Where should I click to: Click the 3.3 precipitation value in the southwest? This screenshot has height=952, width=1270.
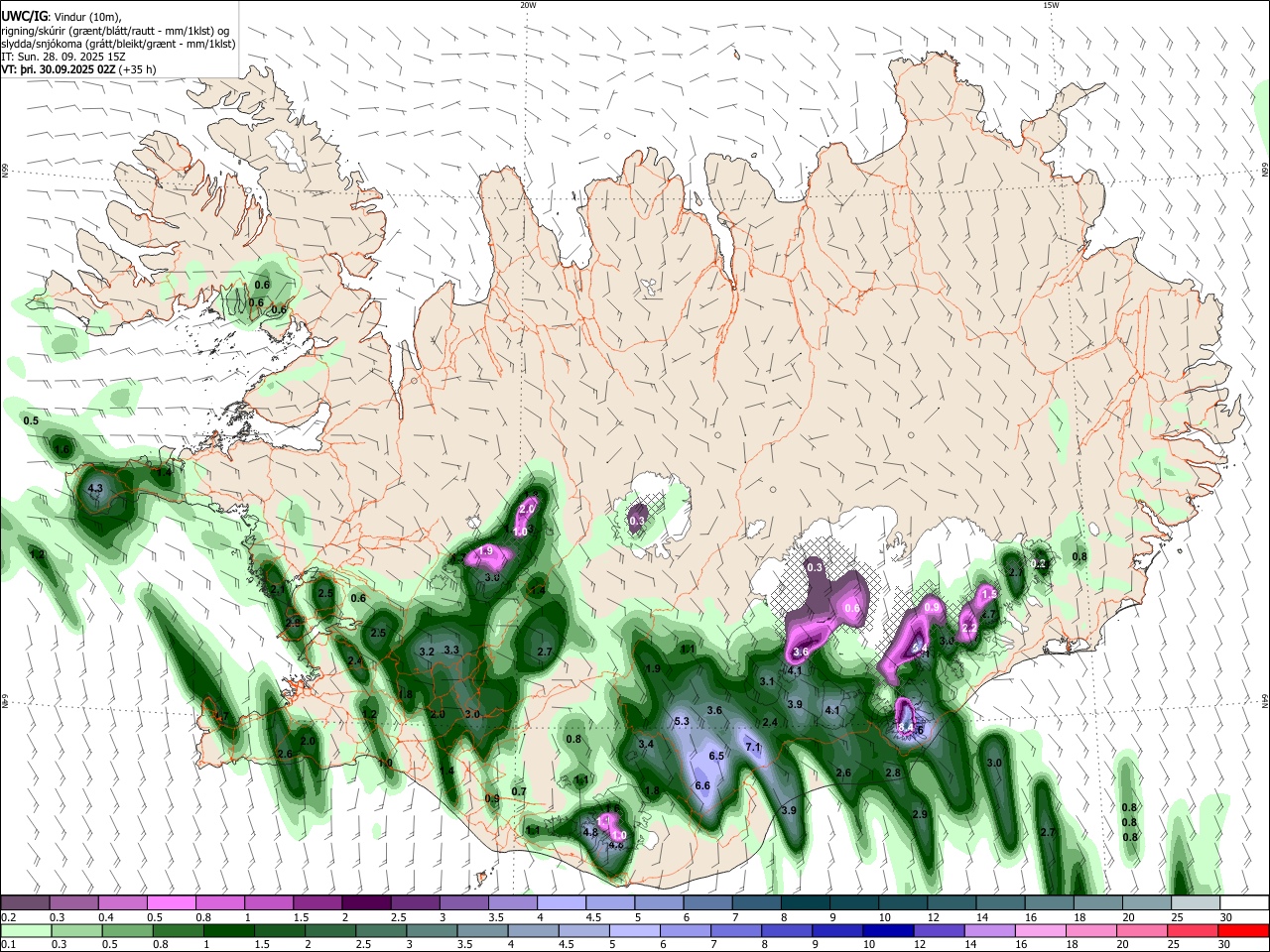click(x=451, y=650)
